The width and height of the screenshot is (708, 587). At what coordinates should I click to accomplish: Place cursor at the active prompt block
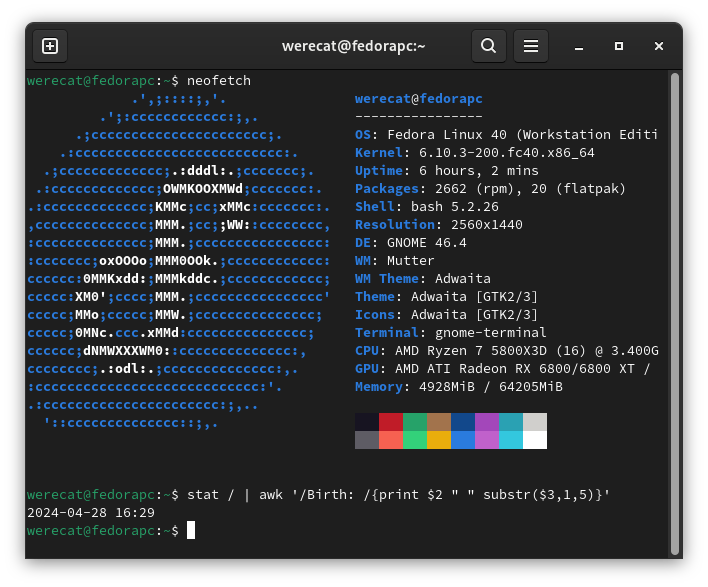coord(191,530)
